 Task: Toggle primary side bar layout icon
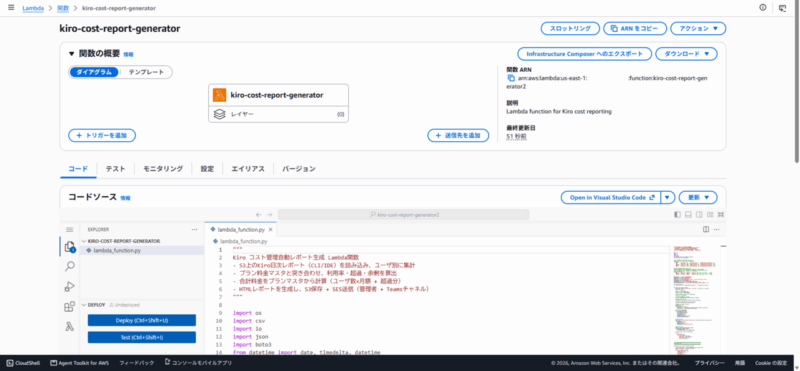coord(678,215)
